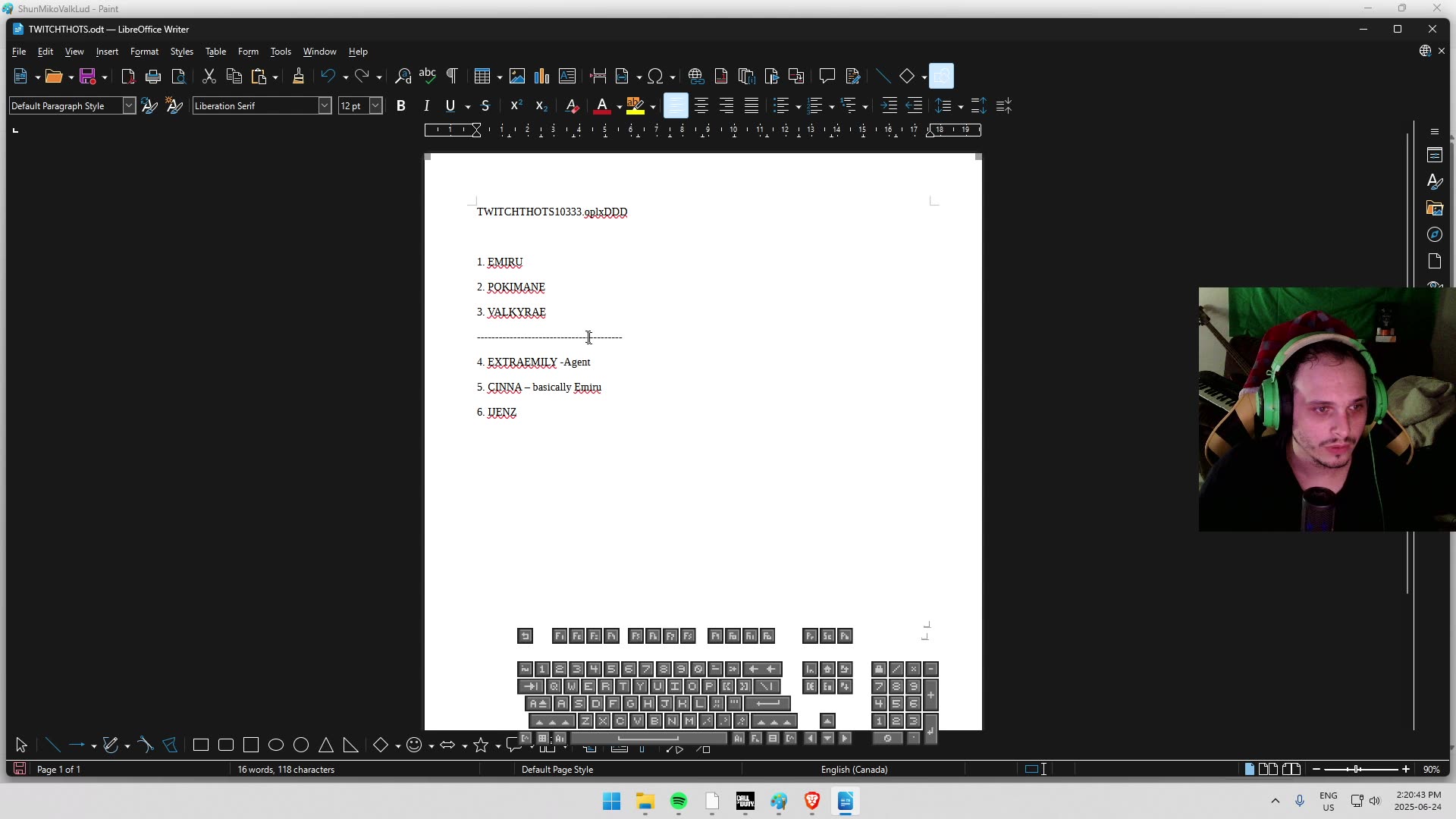Open the Help menu
The image size is (1456, 819).
pos(358,52)
